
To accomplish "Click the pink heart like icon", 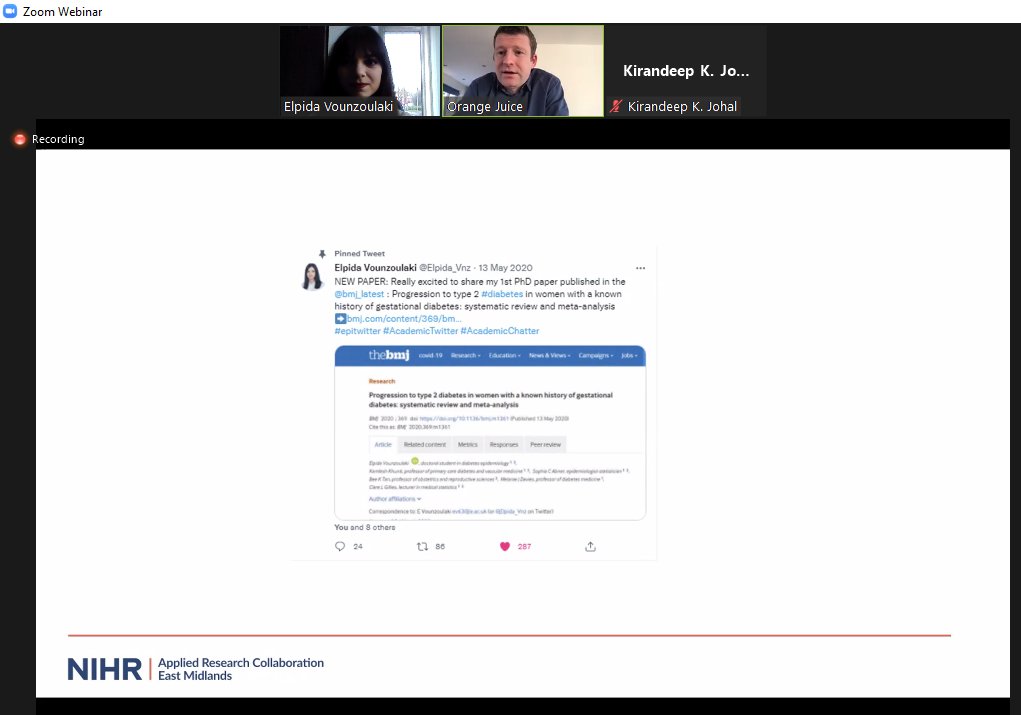I will [505, 546].
